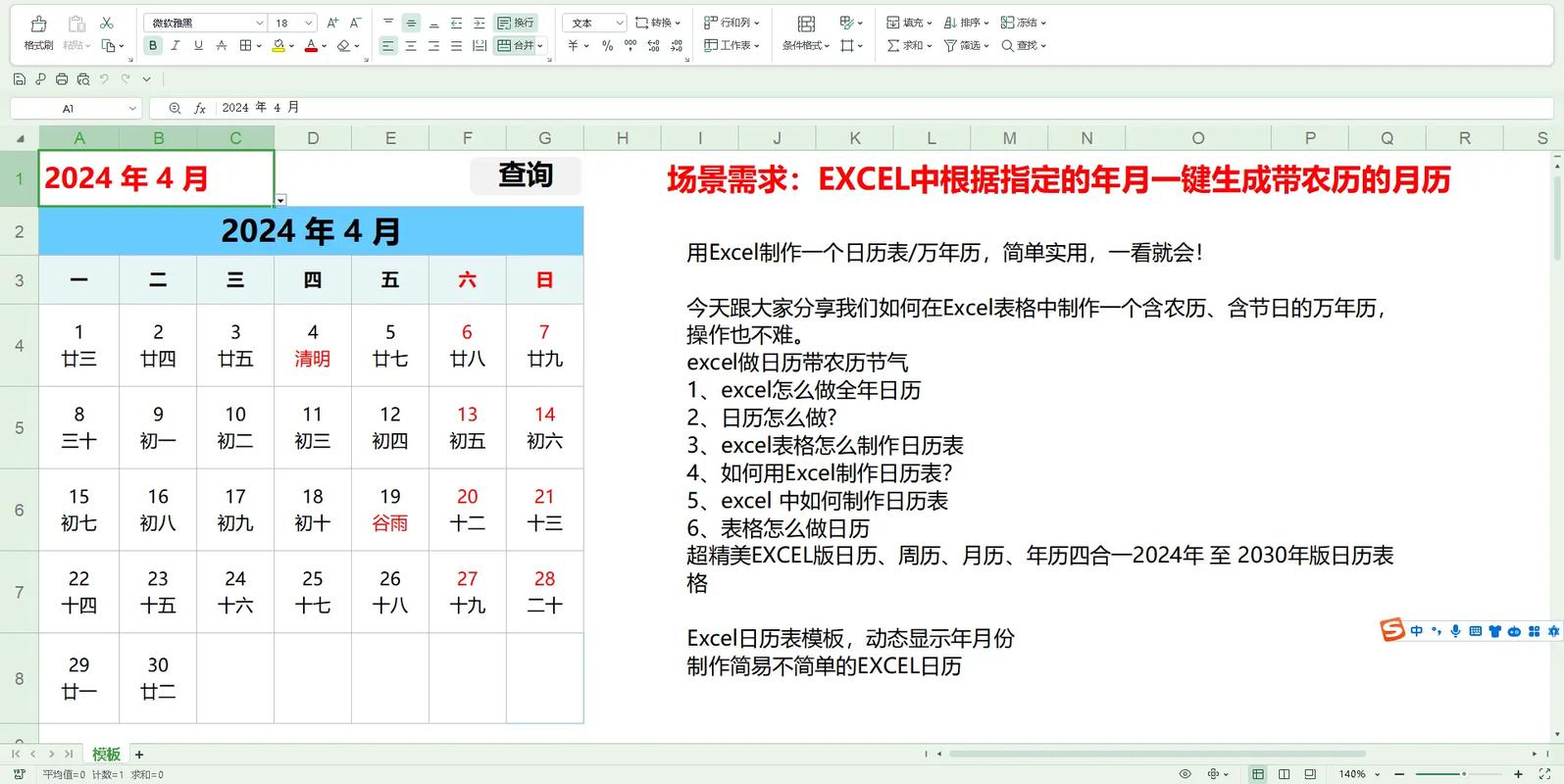Toggle Bold formatting button
The image size is (1564, 784).
point(153,45)
